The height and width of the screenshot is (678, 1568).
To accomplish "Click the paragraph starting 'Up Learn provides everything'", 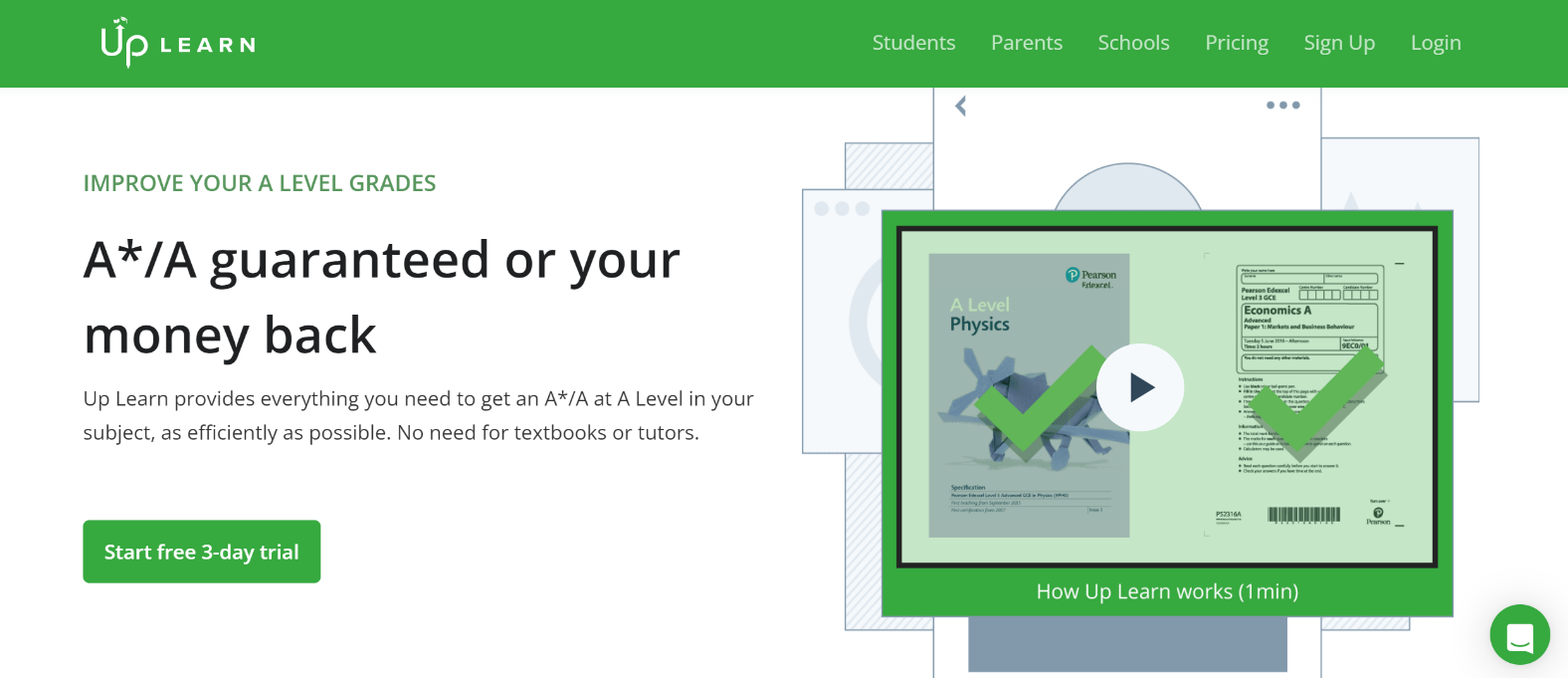I will point(418,415).
